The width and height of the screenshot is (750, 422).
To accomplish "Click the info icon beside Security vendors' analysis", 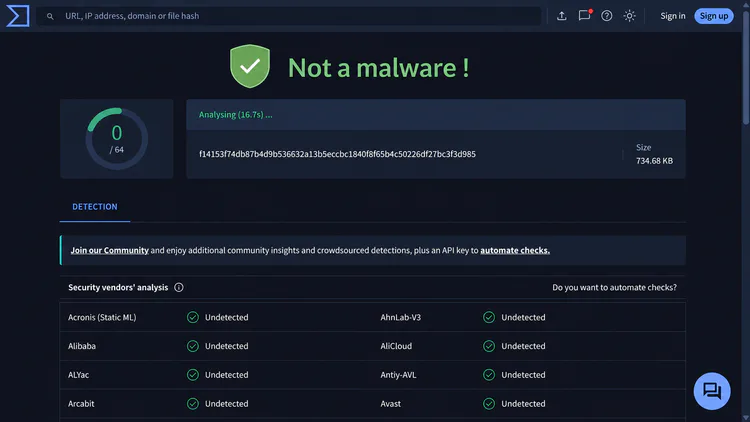I will (x=178, y=287).
